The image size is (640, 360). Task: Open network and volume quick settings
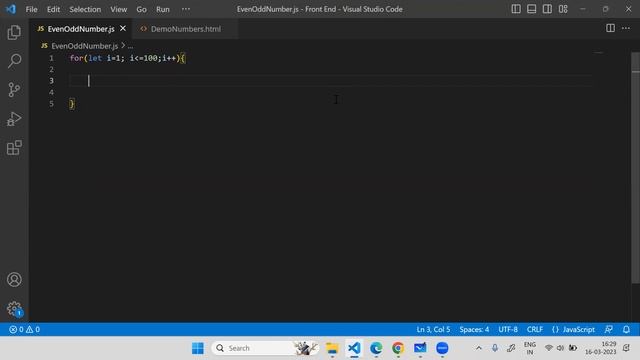tap(561, 348)
